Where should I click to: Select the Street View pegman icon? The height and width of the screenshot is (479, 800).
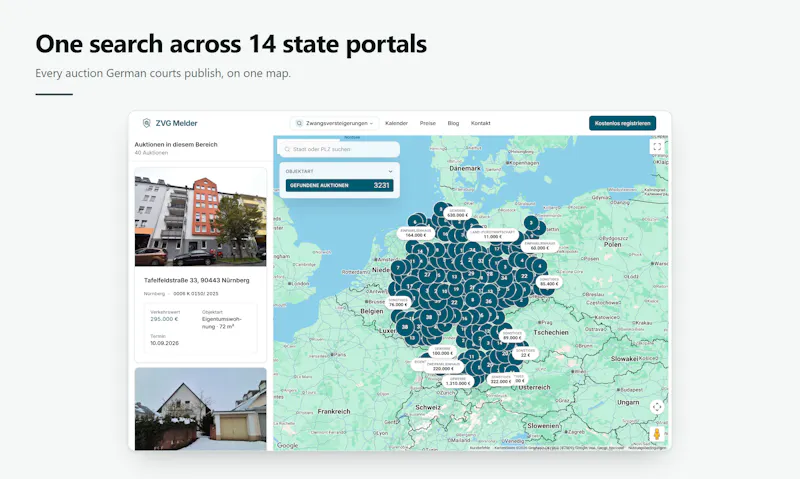pyautogui.click(x=657, y=434)
